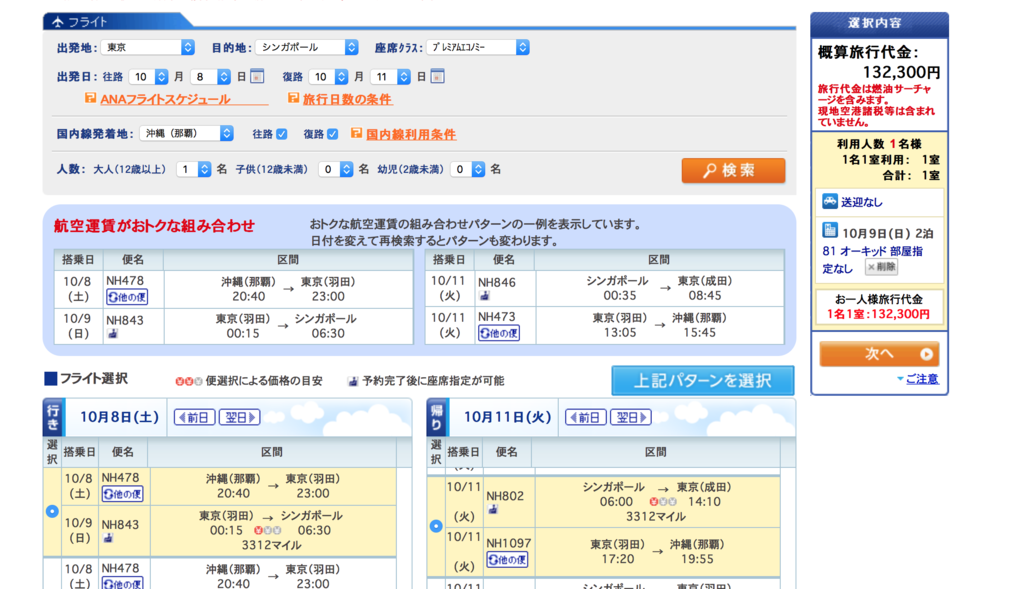
Task: Click hotel icon next to 10月9日 2泊
Action: pos(829,231)
